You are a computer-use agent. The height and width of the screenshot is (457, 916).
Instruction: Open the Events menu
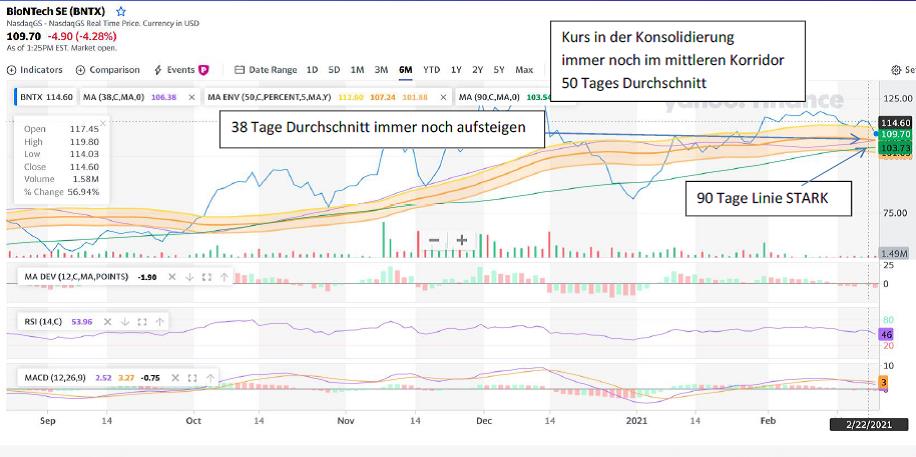coord(174,70)
